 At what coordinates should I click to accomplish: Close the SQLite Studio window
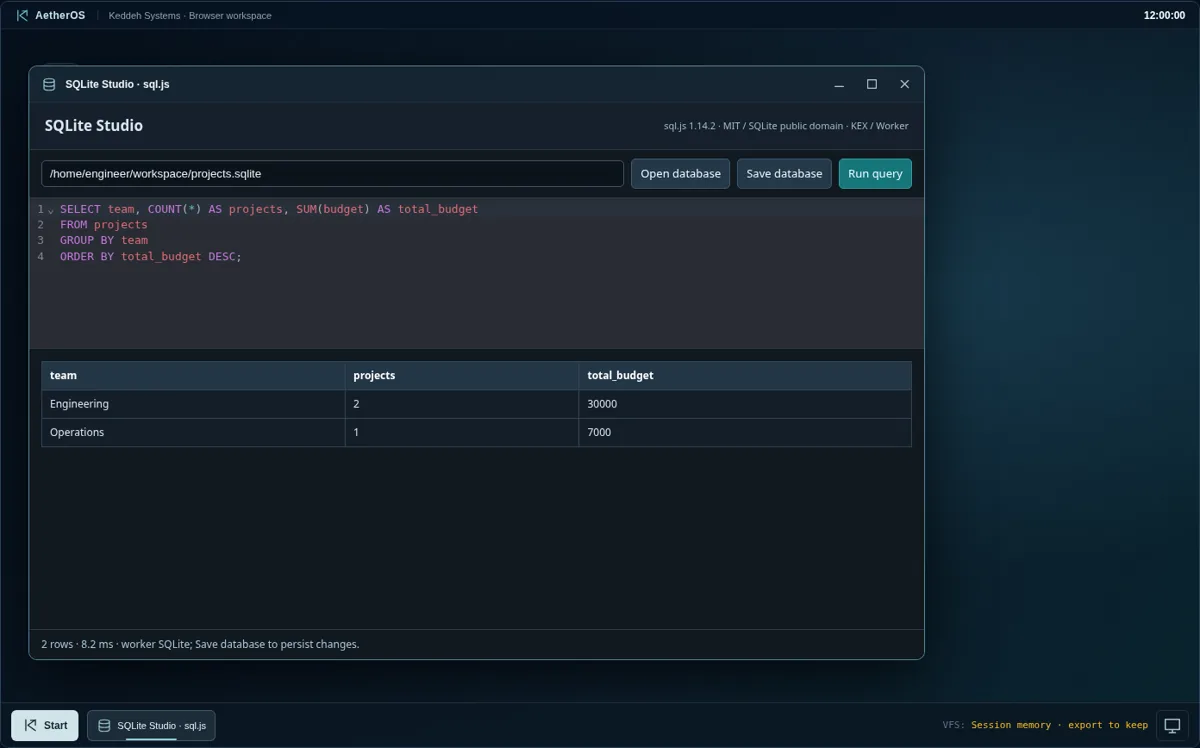[905, 84]
